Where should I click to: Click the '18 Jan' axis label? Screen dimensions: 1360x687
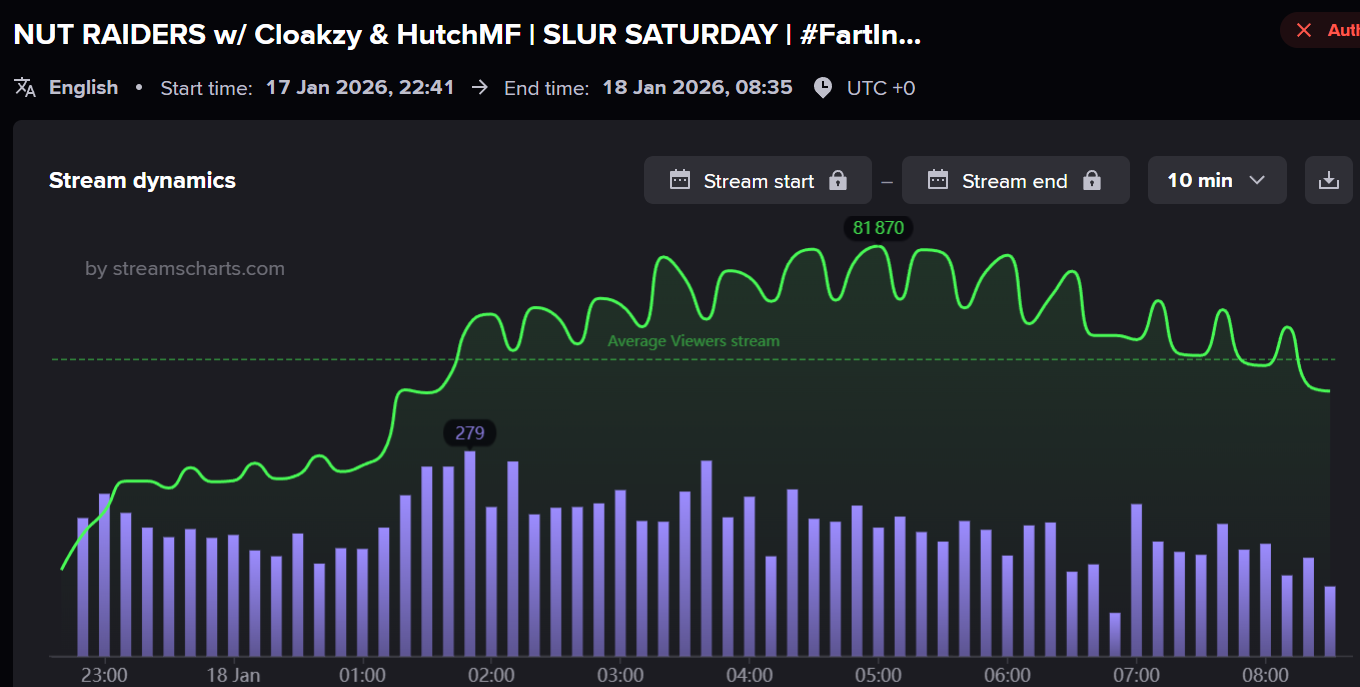pos(233,675)
